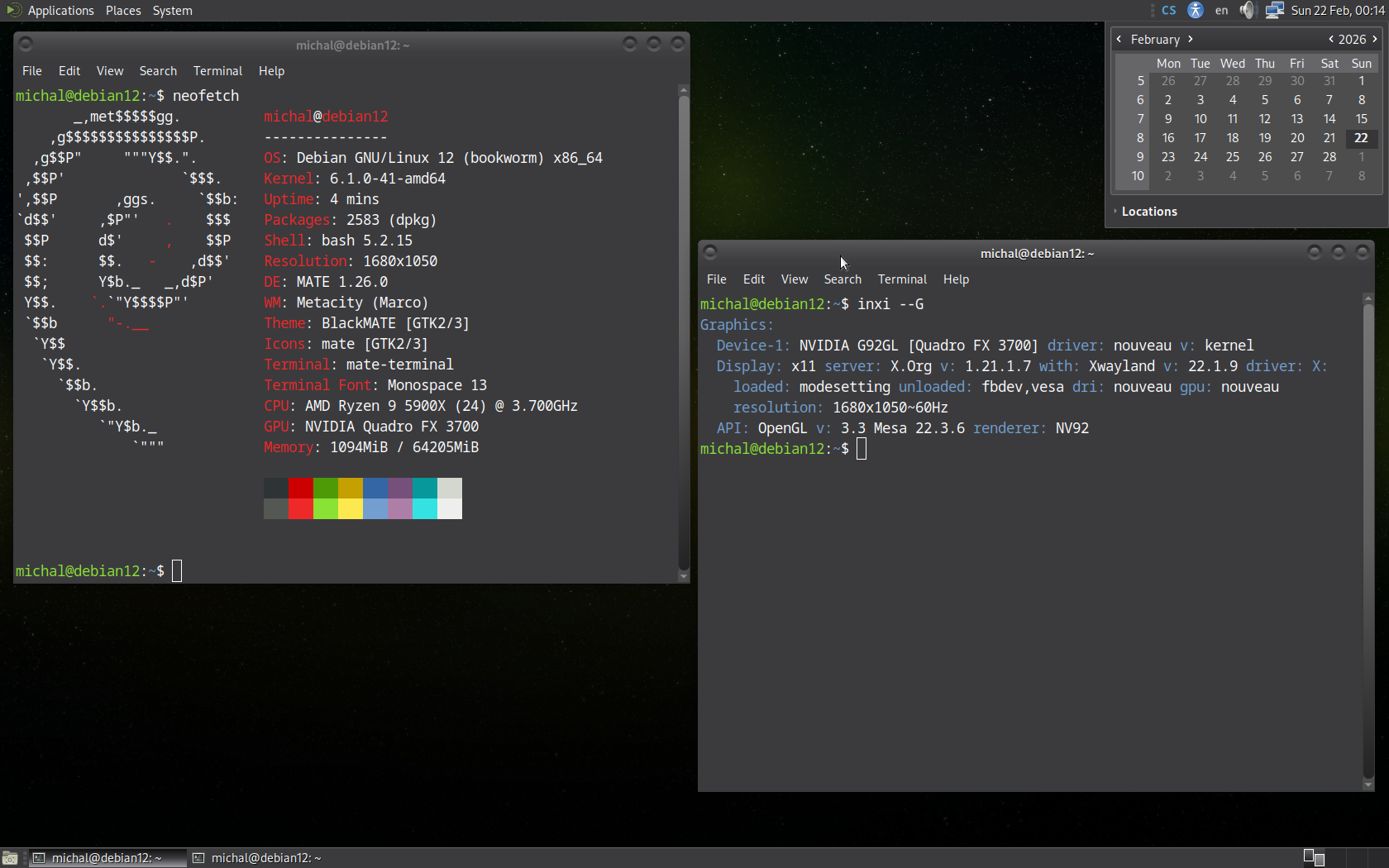Click the en keyboard layout indicator
This screenshot has width=1389, height=868.
[x=1221, y=10]
